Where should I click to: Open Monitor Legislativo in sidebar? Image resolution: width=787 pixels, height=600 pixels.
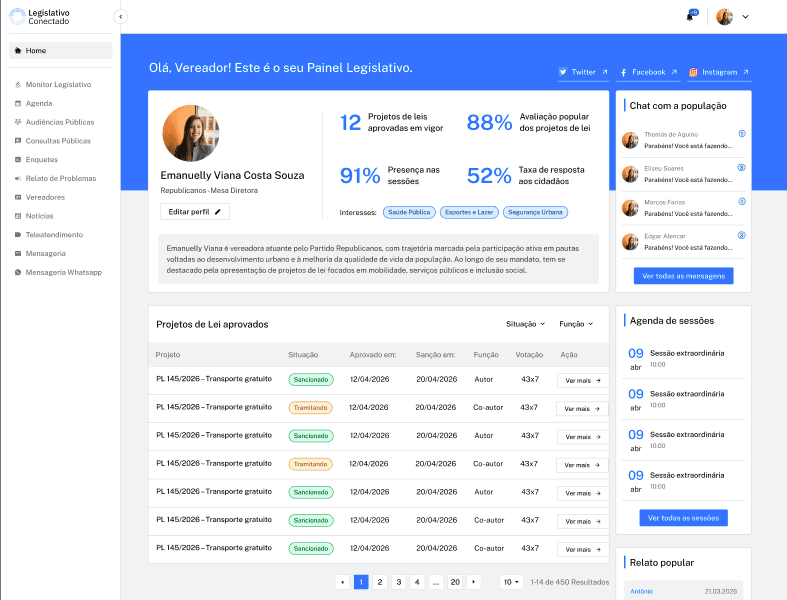click(x=60, y=84)
